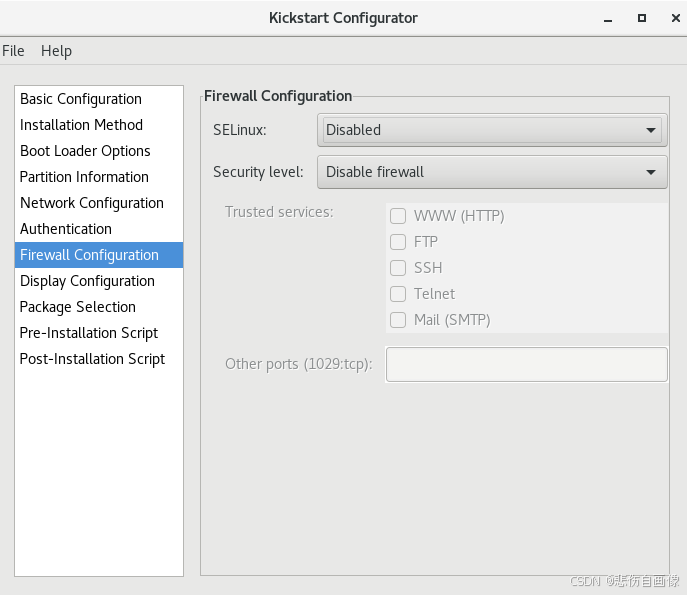
Task: Expand the Security level dropdown
Action: pyautogui.click(x=492, y=172)
